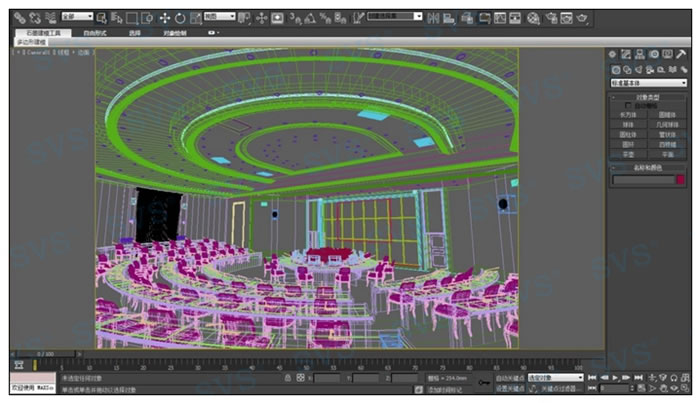700x403 pixels.
Task: Click the 几何球体 (GeoSphere) button
Action: point(667,123)
